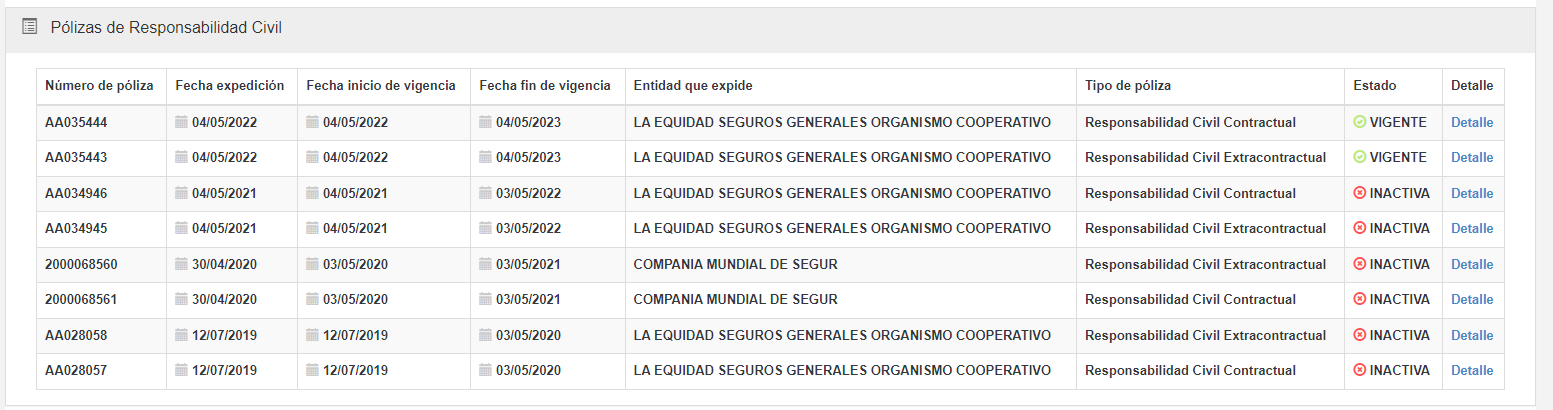The height and width of the screenshot is (410, 1553).
Task: Click calendar icon for AA035443 end date 04/05/2023
Action: point(485,157)
